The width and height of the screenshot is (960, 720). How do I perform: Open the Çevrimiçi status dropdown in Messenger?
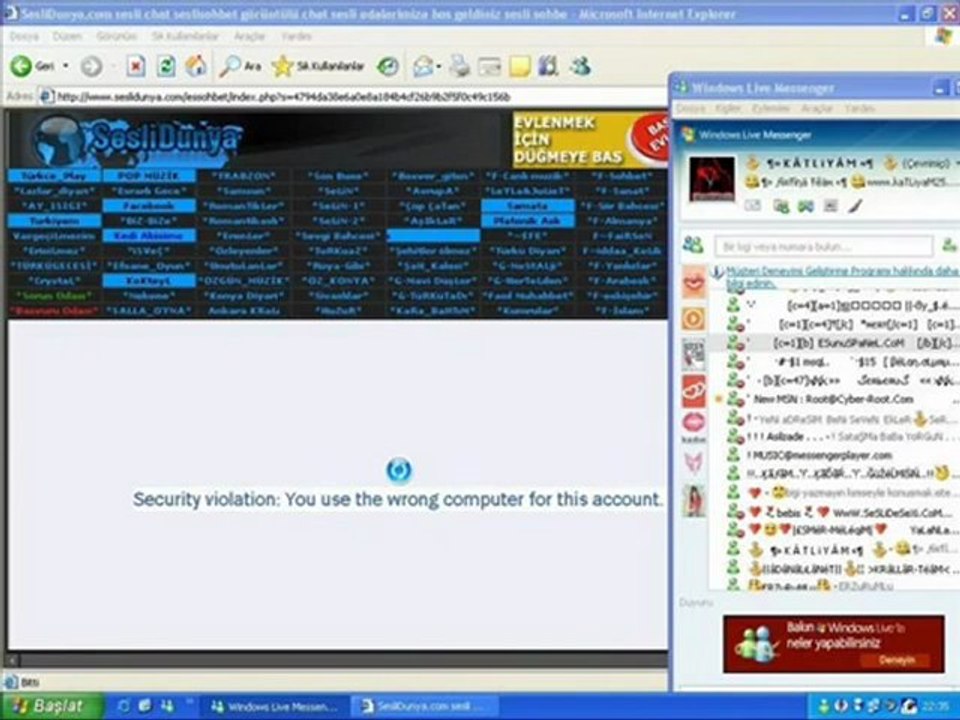tap(931, 163)
